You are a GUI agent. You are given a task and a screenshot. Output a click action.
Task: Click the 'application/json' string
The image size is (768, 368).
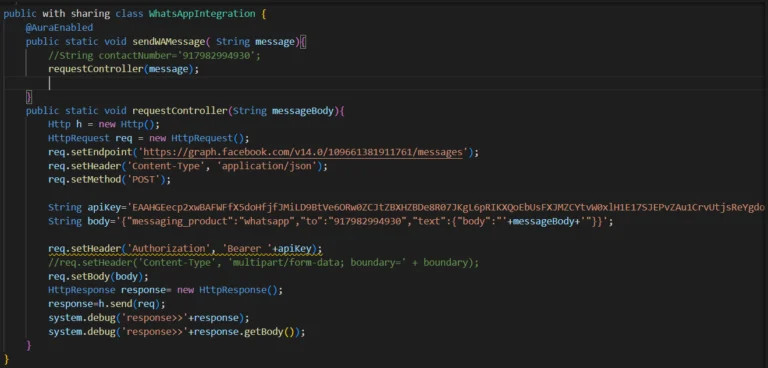tap(267, 166)
